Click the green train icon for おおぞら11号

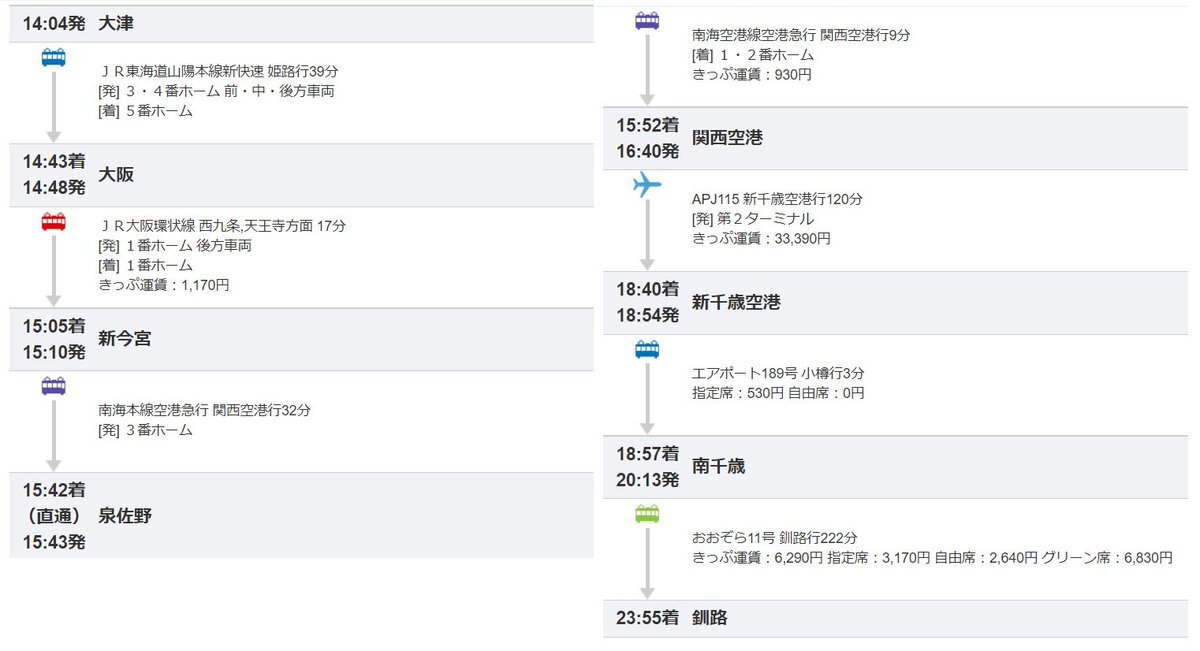pyautogui.click(x=647, y=514)
